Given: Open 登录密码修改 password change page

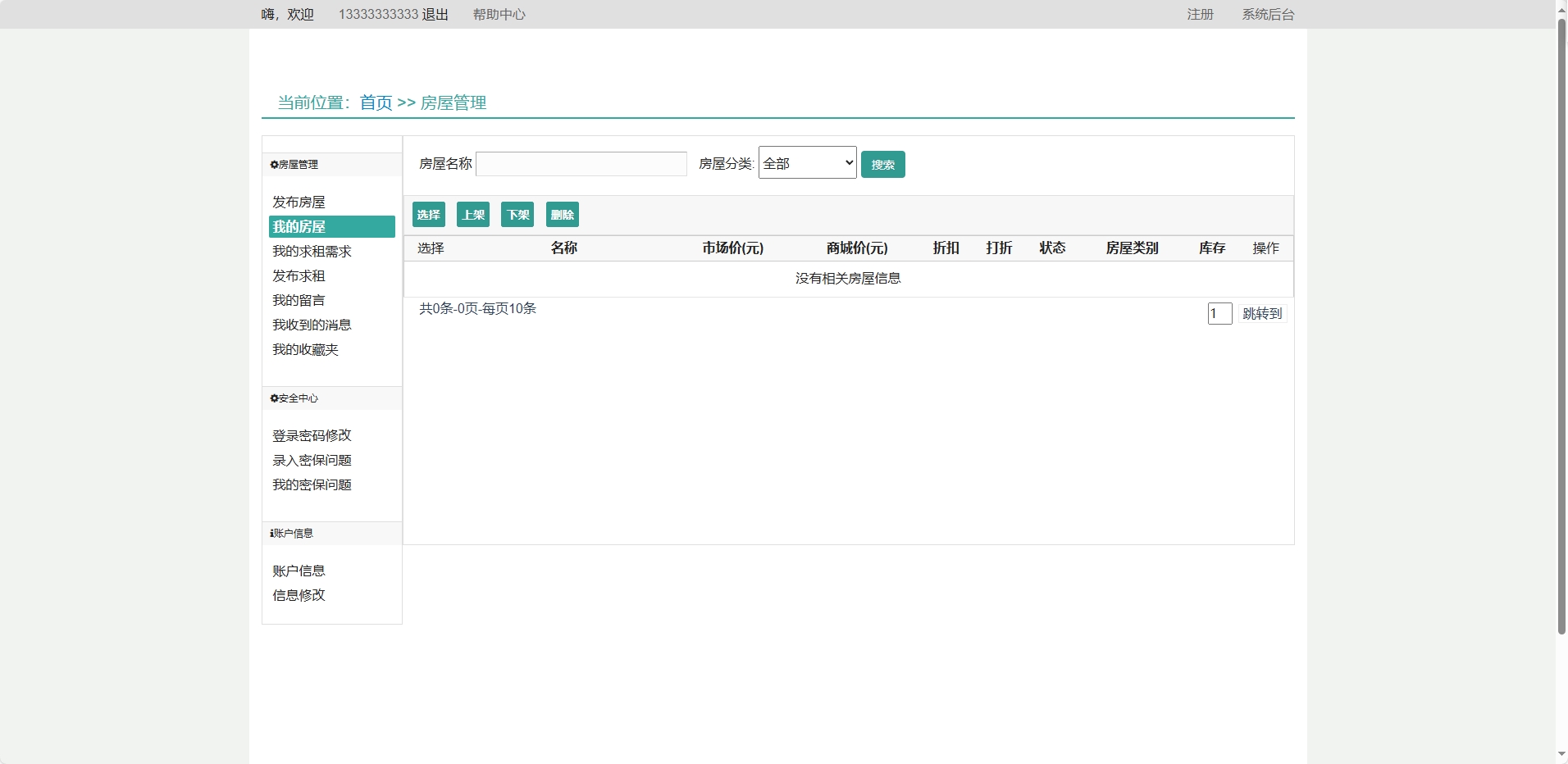Looking at the screenshot, I should (312, 436).
